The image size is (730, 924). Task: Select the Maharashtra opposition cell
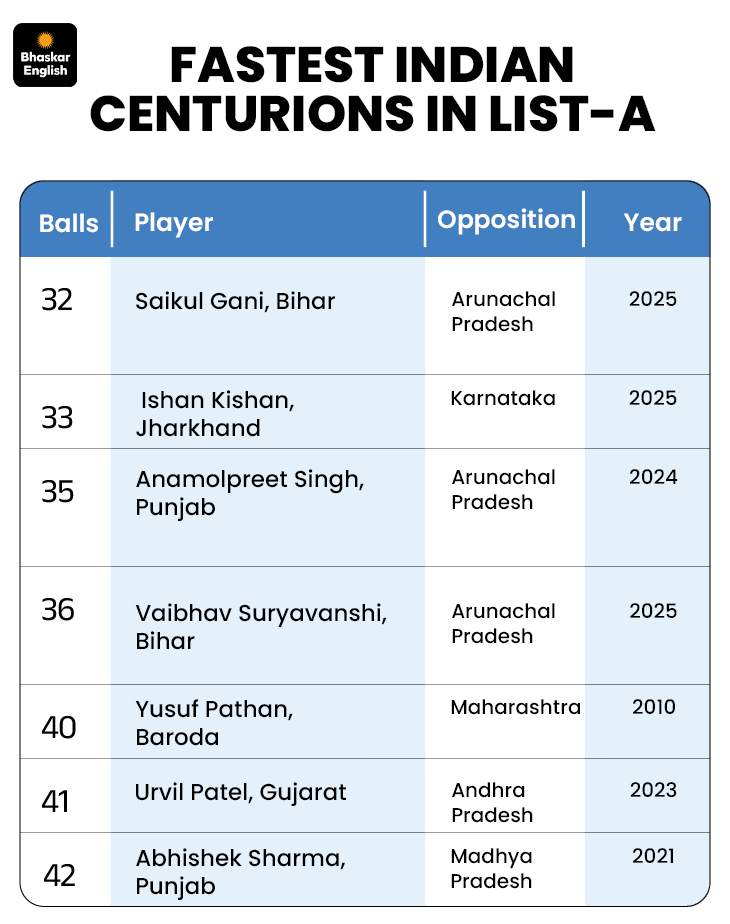515,707
